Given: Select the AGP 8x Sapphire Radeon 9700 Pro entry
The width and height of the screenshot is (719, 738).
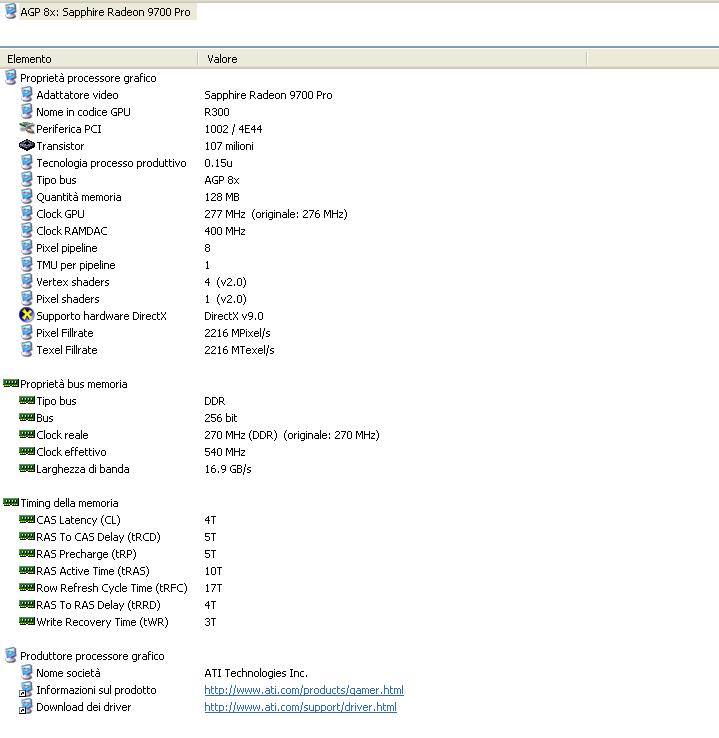Looking at the screenshot, I should [x=105, y=12].
